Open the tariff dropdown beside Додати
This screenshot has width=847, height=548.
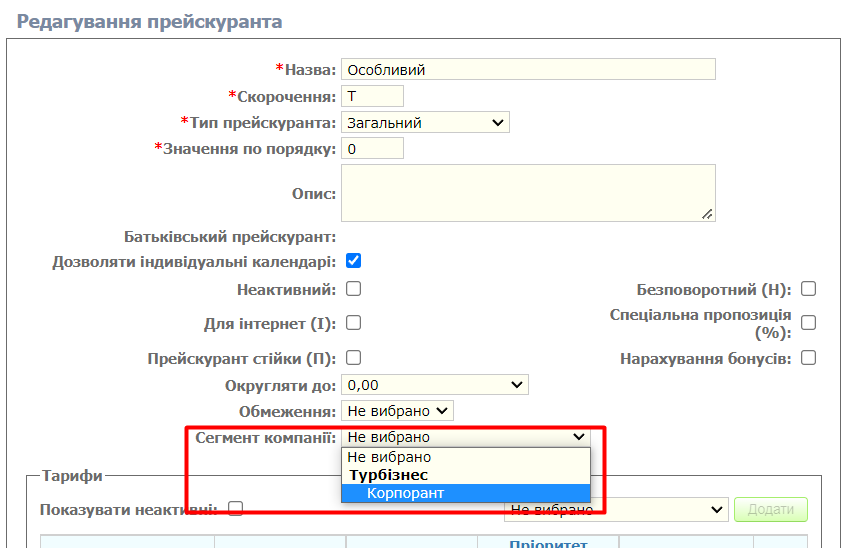pos(616,510)
